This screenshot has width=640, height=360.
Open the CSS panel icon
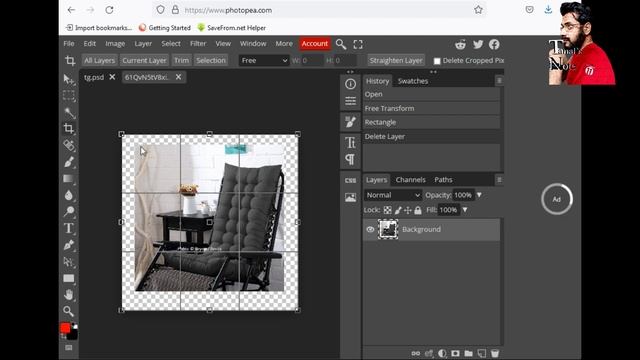[350, 180]
